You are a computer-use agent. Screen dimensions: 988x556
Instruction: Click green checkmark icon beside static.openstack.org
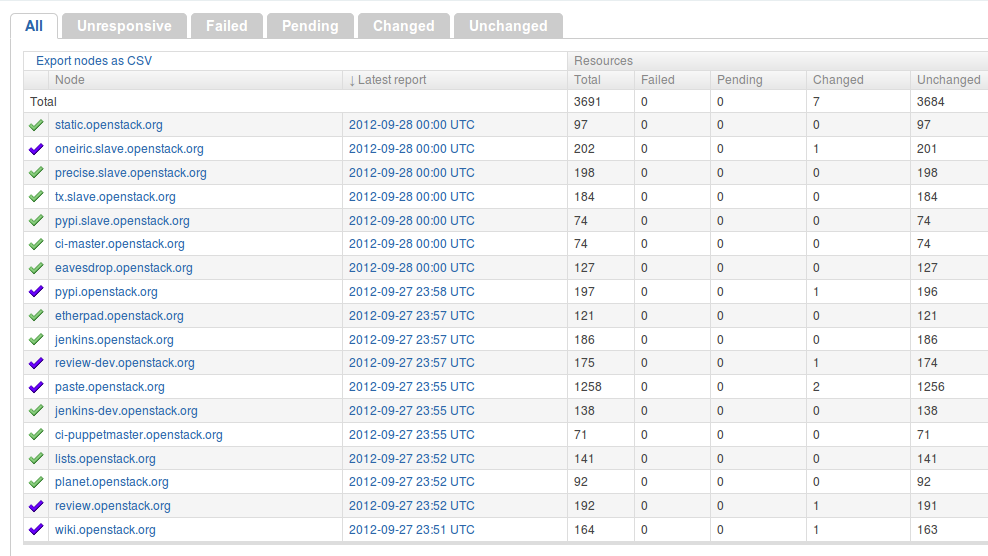pos(36,125)
